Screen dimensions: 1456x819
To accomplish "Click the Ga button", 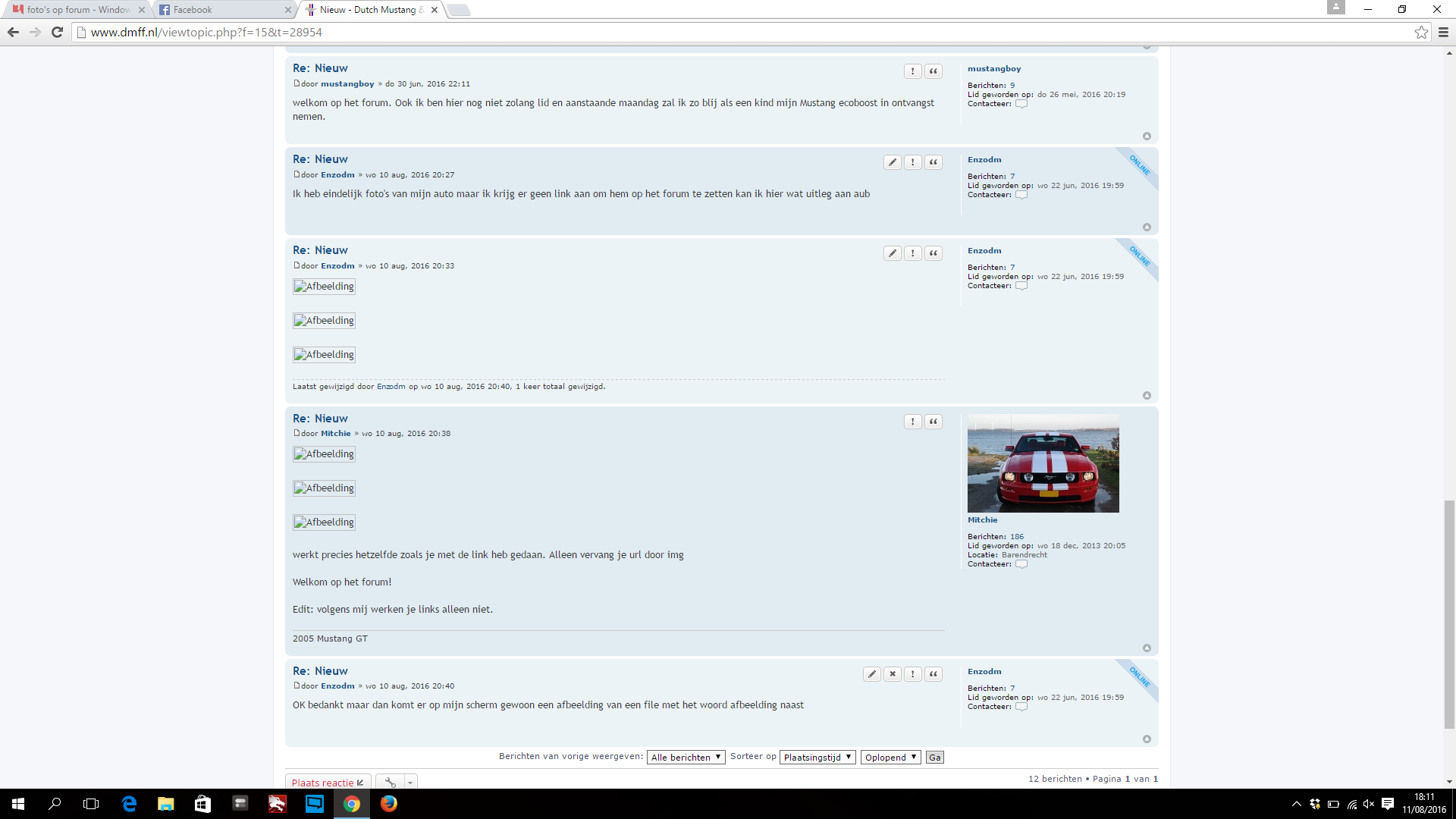I will tap(935, 758).
